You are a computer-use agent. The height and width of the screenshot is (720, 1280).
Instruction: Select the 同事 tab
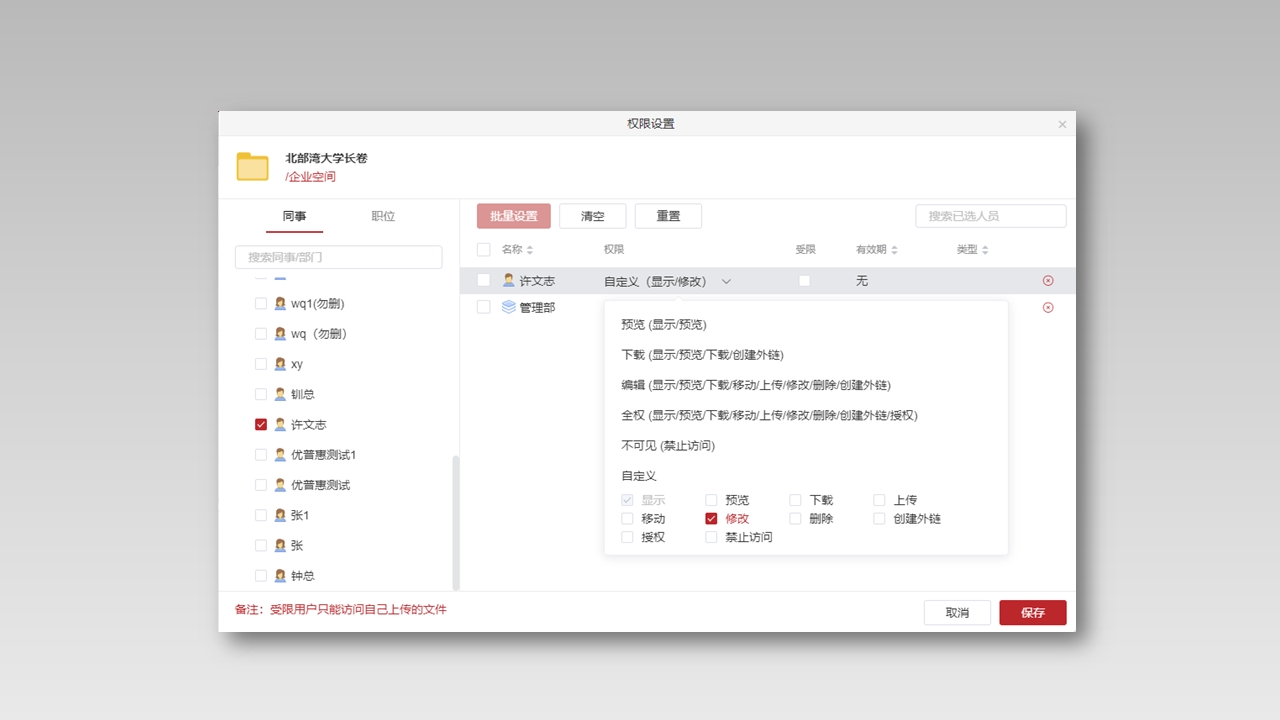(x=294, y=216)
